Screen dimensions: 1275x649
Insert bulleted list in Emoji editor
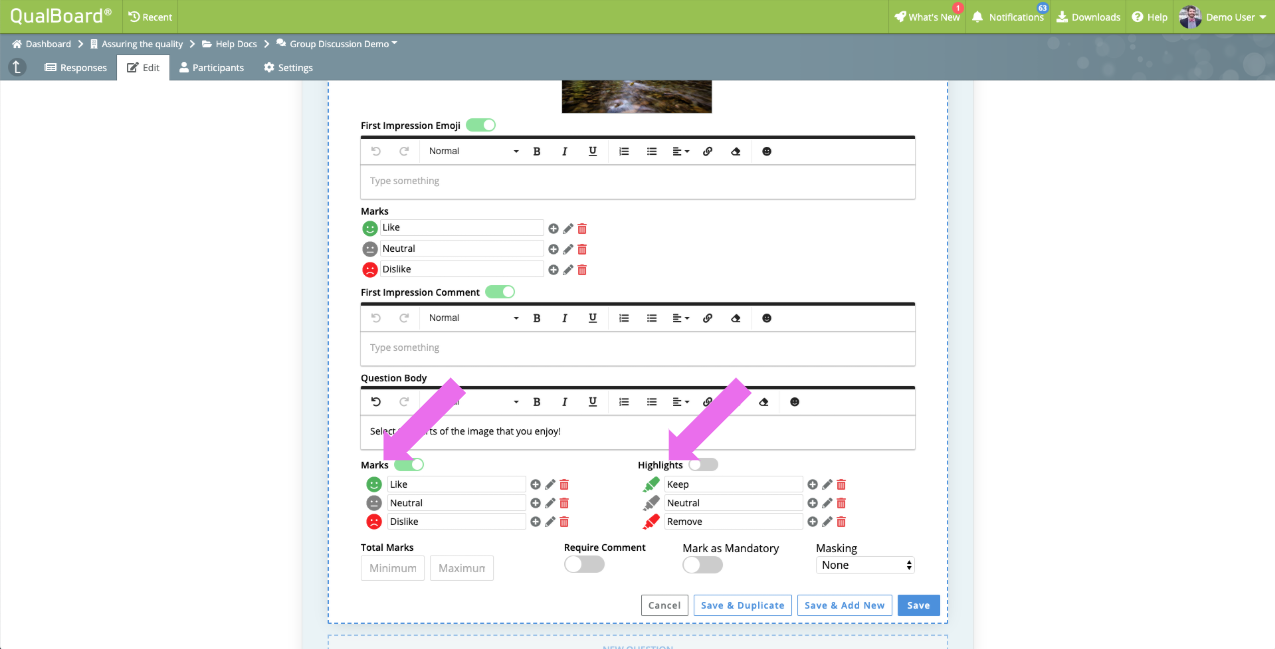pyautogui.click(x=652, y=151)
